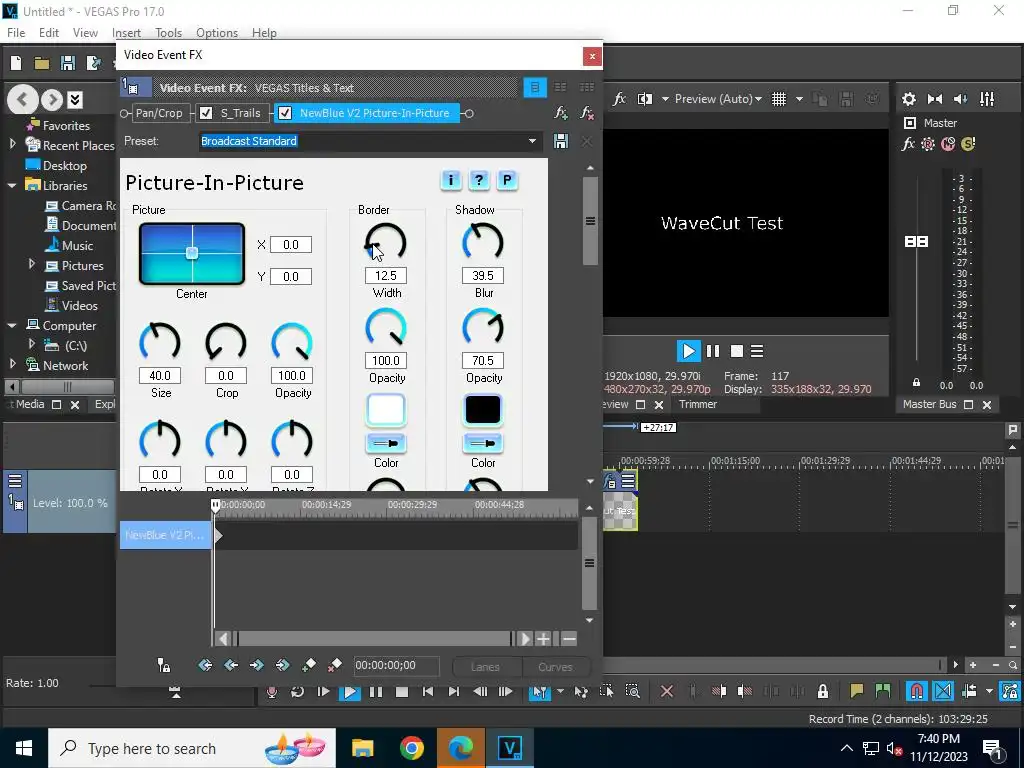Viewport: 1024px width, 768px height.
Task: Open the Edit menu
Action: 49,33
